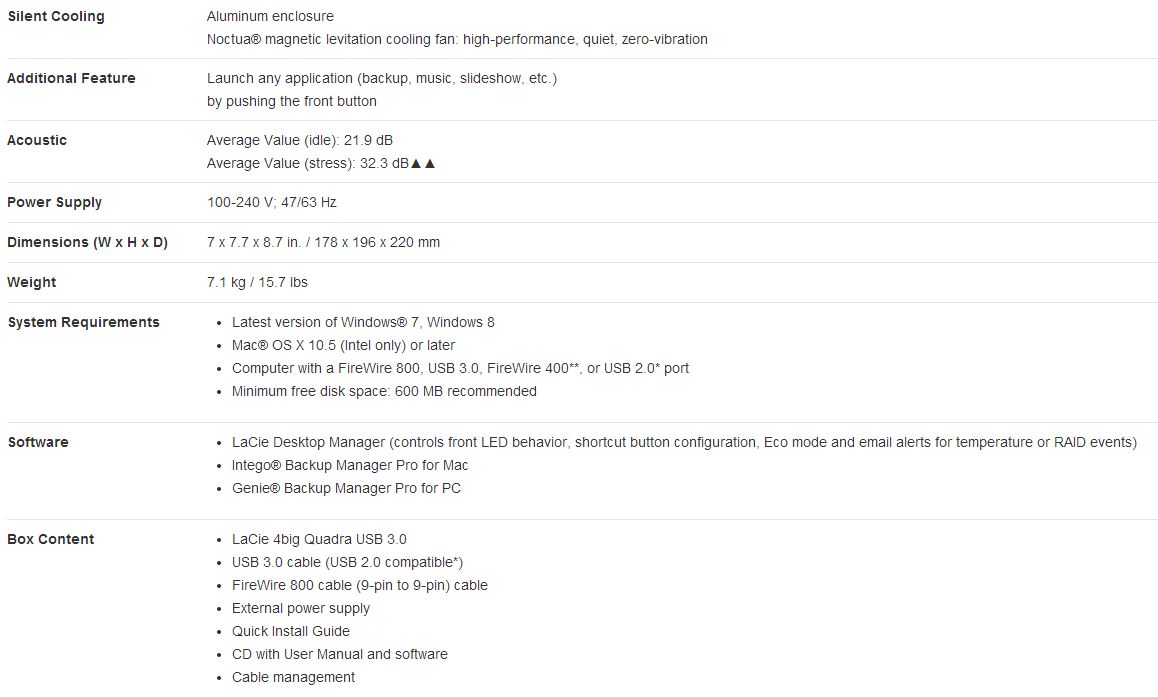1158x697 pixels.
Task: Select the dimensions value in millimeters
Action: pos(377,242)
